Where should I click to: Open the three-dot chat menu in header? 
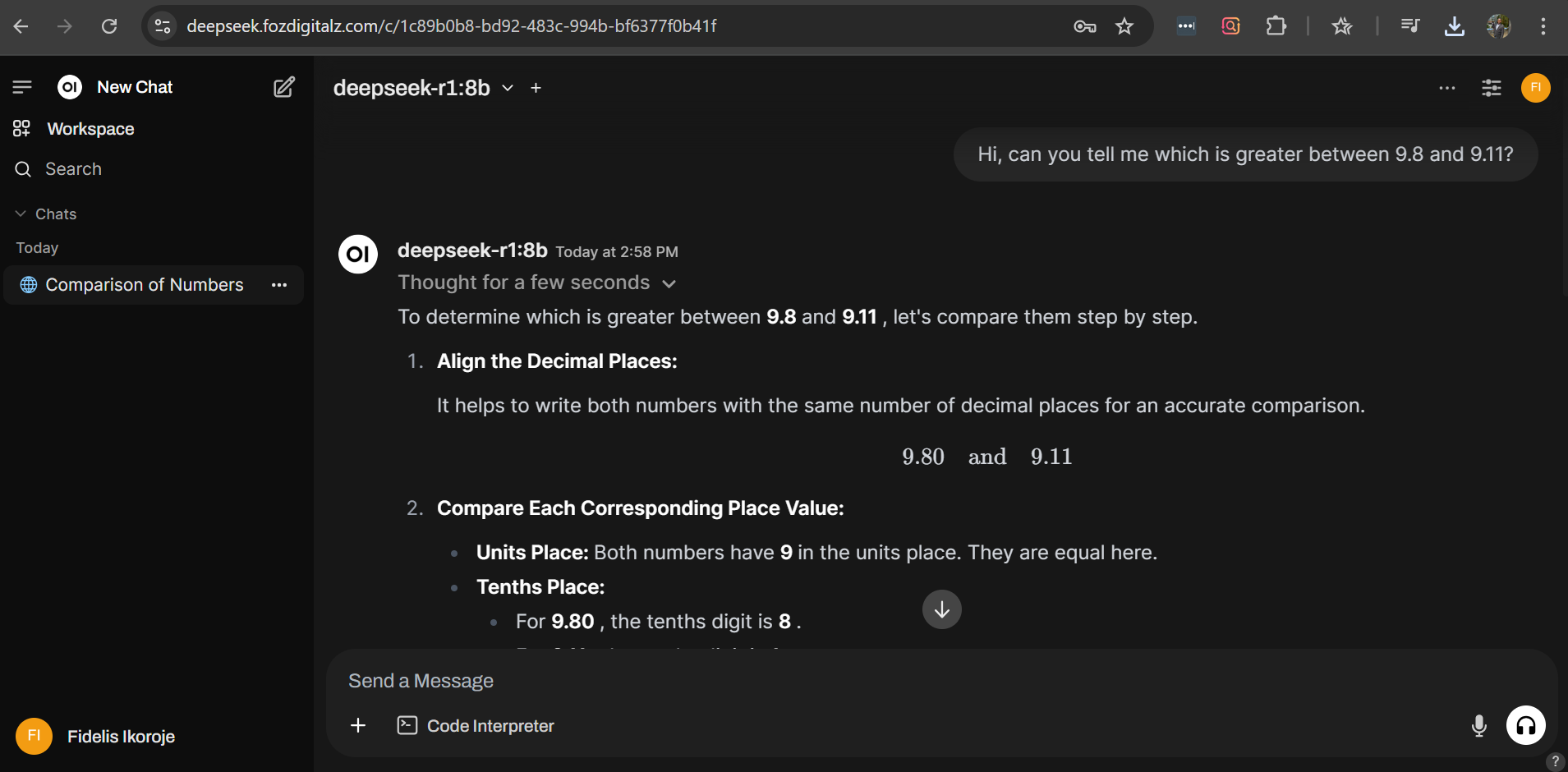pos(1447,87)
